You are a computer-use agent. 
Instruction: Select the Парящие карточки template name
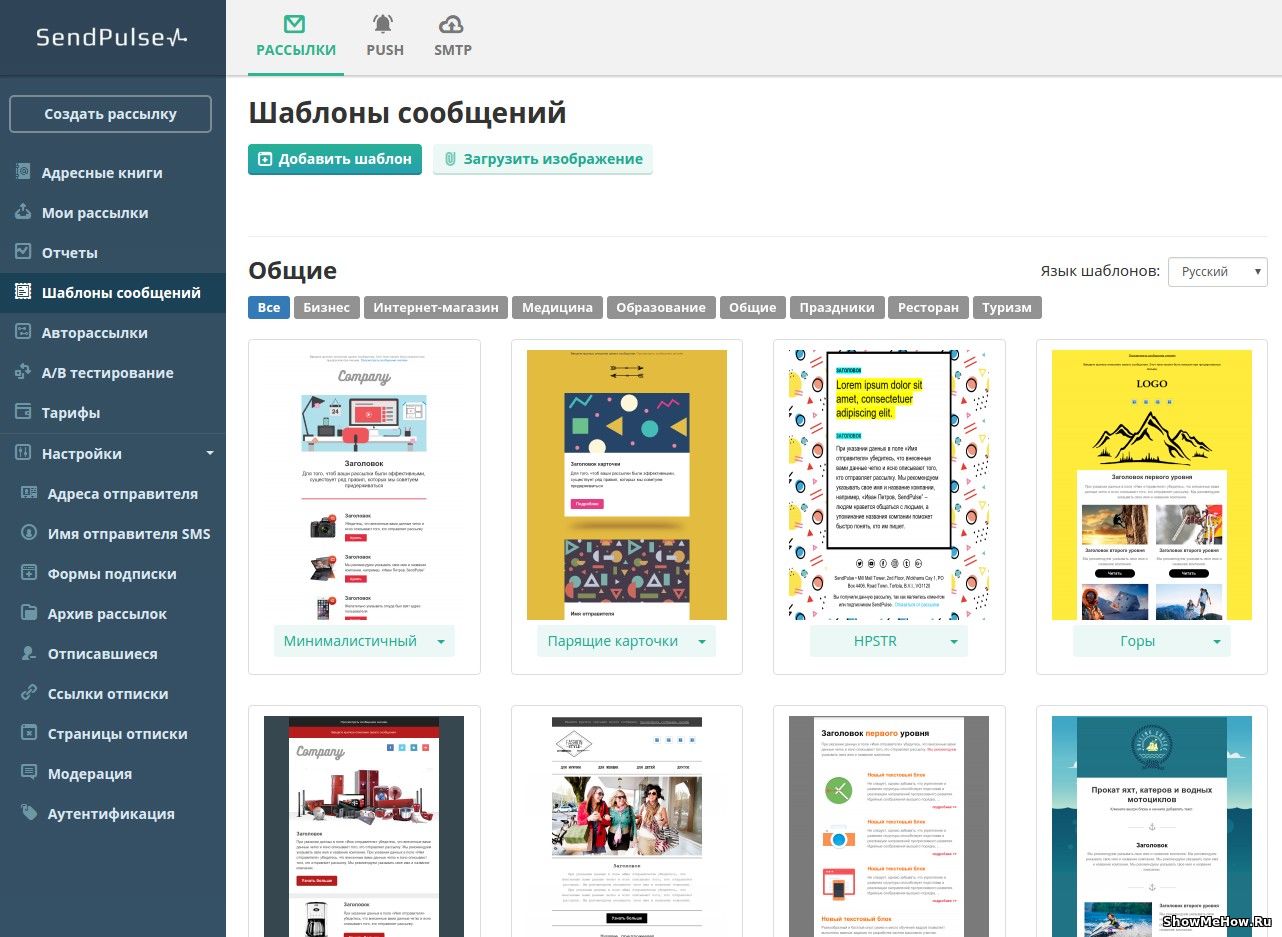tap(613, 642)
